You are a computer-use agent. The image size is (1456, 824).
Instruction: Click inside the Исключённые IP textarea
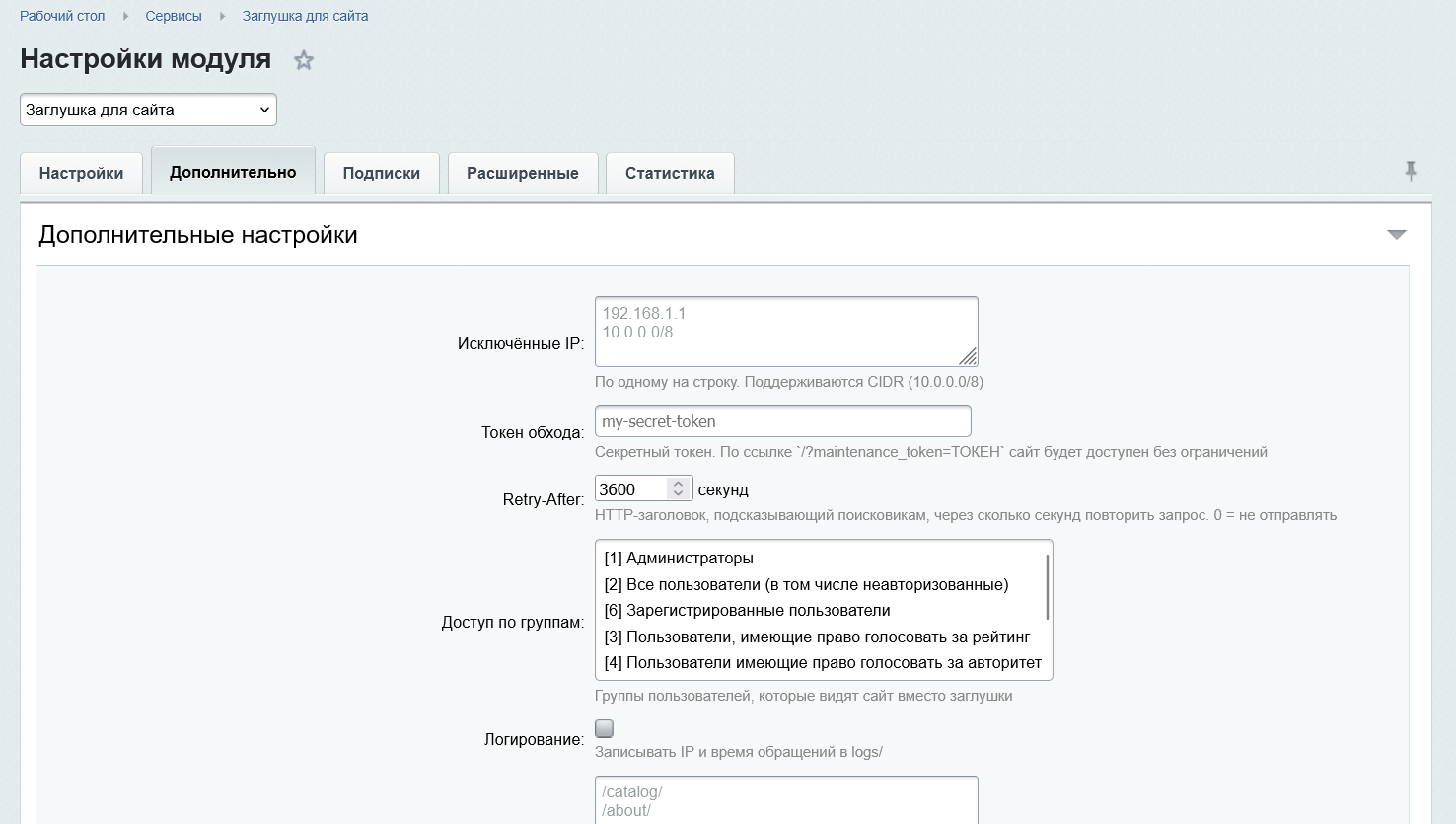pos(786,332)
